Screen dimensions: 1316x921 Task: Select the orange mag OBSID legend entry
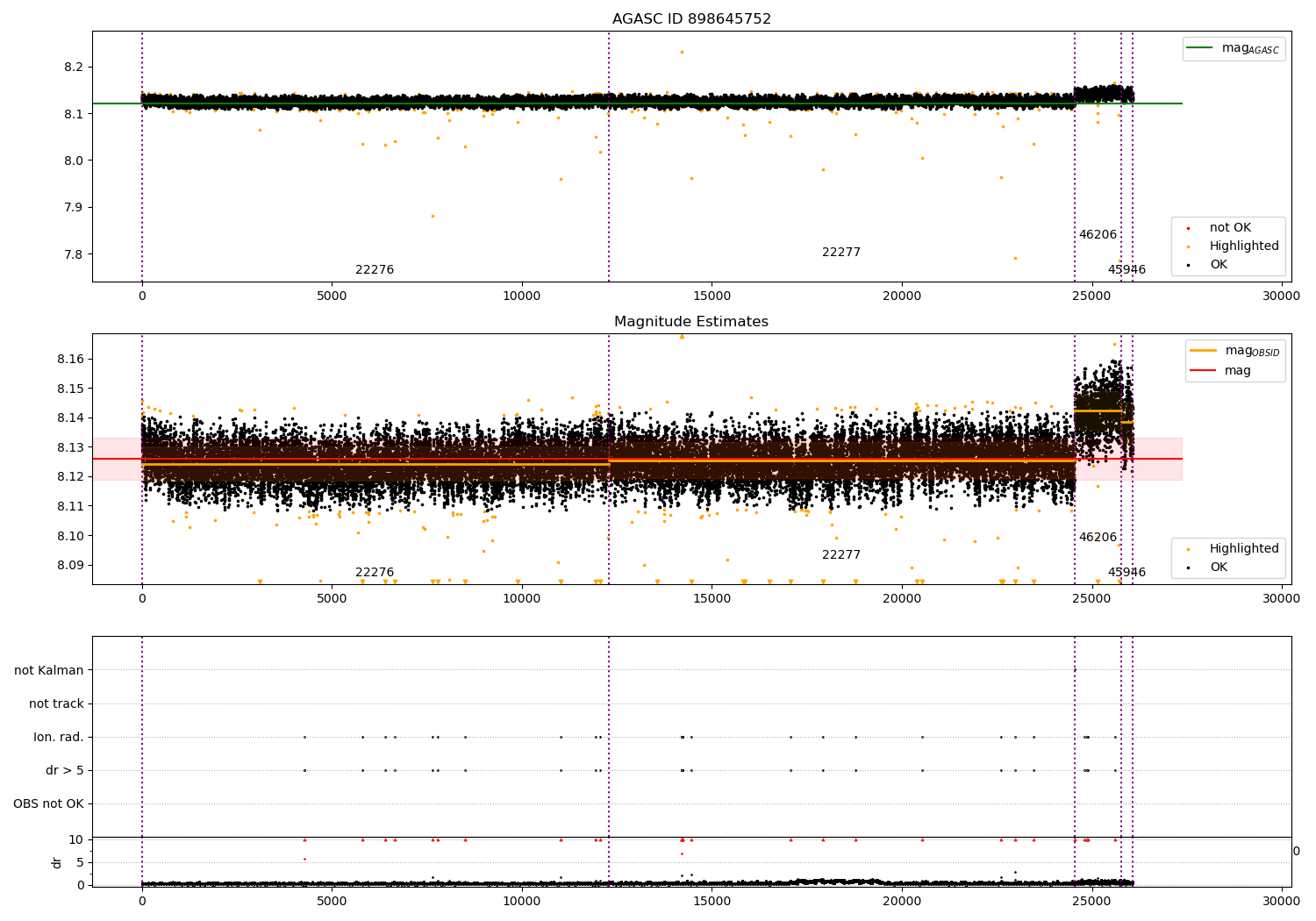click(x=1234, y=351)
